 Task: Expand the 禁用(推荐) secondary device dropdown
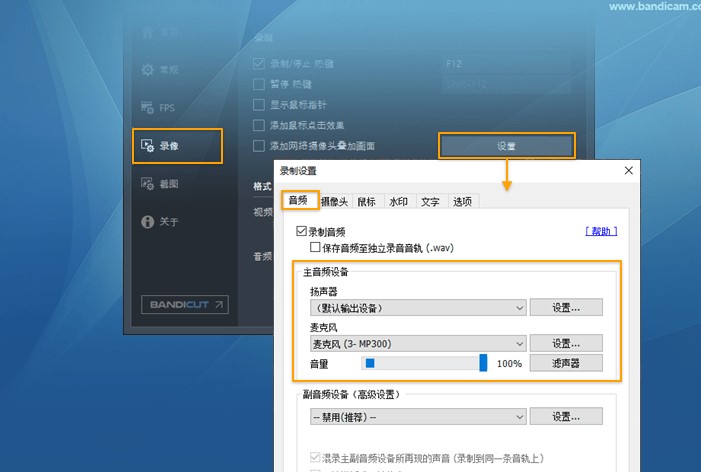[x=418, y=417]
